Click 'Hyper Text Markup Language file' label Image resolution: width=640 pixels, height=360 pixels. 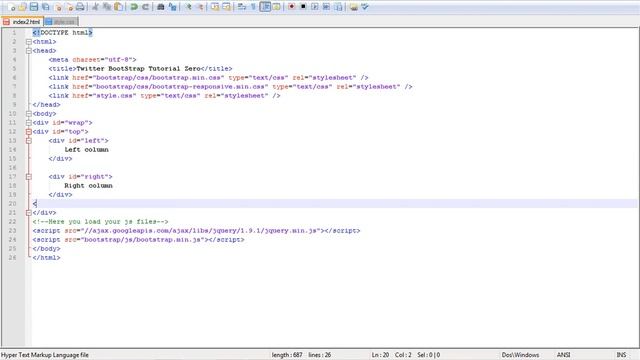[x=45, y=355]
